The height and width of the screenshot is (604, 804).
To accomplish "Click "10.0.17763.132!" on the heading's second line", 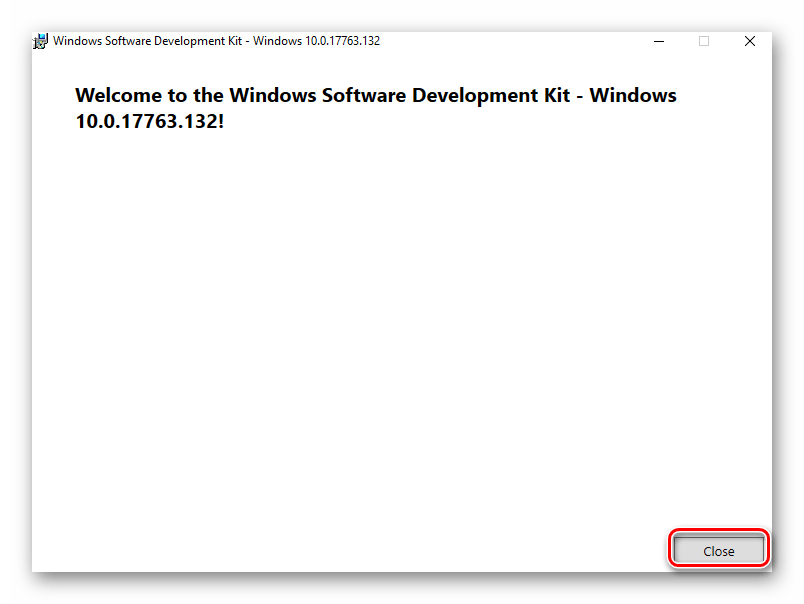I will coord(150,123).
